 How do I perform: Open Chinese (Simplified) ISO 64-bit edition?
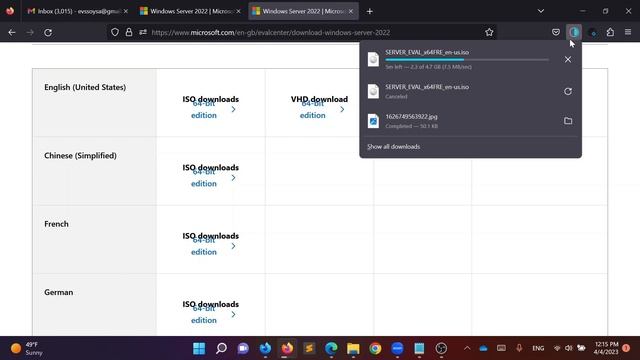pyautogui.click(x=204, y=178)
